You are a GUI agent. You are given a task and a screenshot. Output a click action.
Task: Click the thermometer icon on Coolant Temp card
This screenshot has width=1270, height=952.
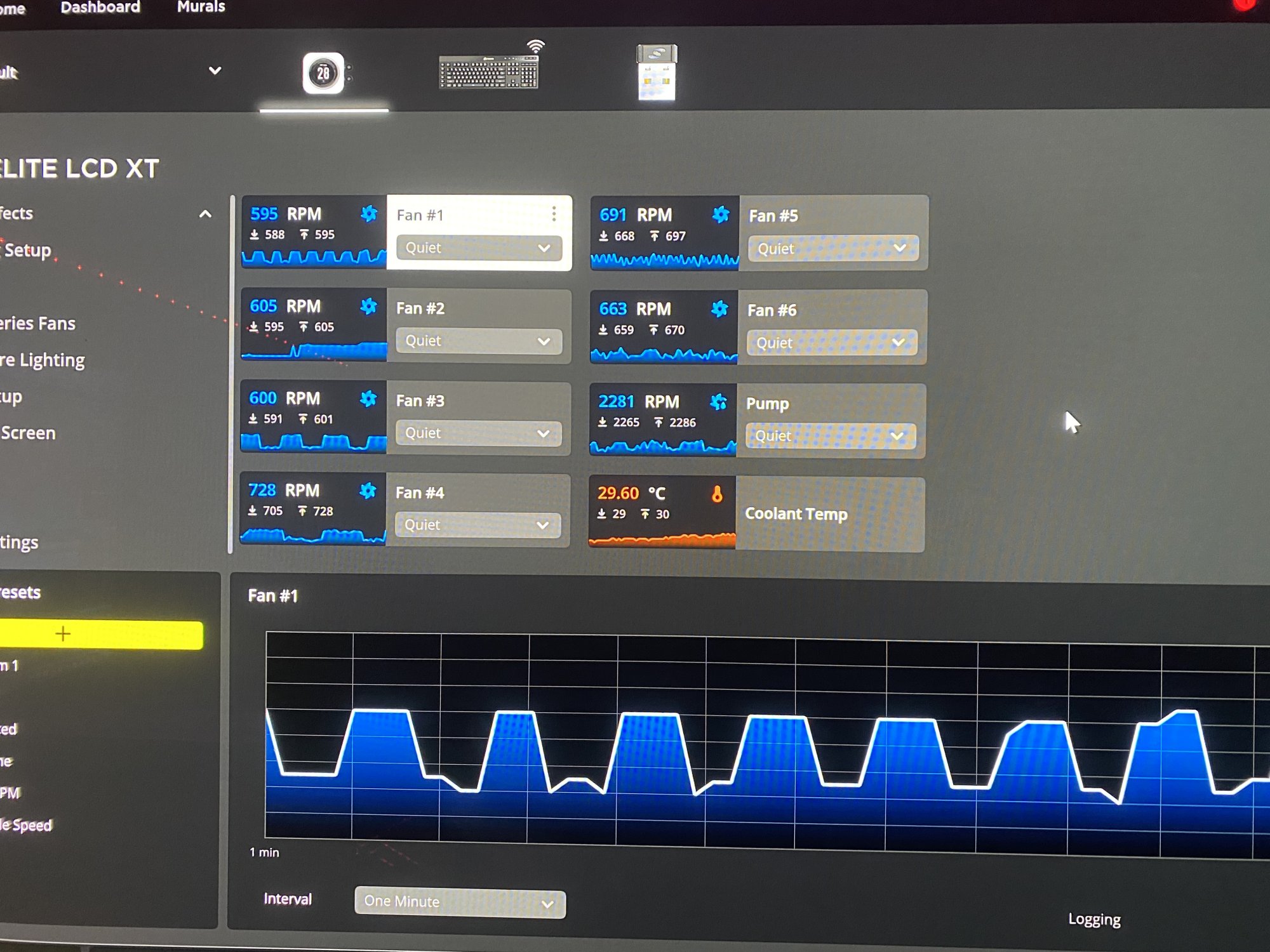(718, 493)
